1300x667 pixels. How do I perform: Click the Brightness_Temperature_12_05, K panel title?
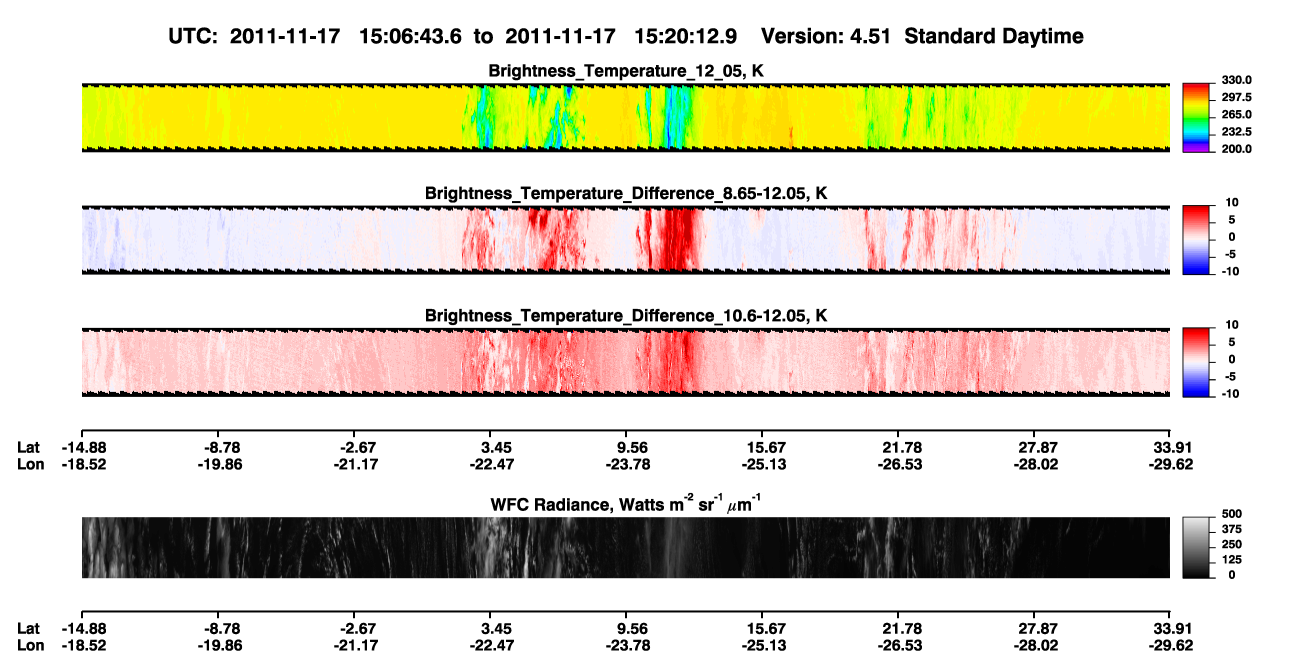pos(627,71)
